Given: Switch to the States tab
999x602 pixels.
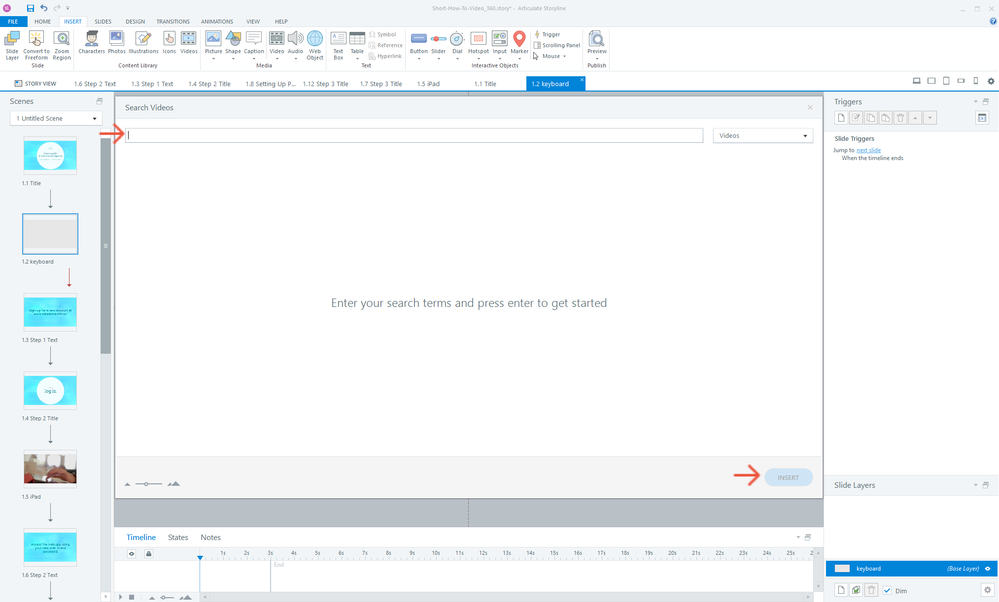Looking at the screenshot, I should coord(178,537).
